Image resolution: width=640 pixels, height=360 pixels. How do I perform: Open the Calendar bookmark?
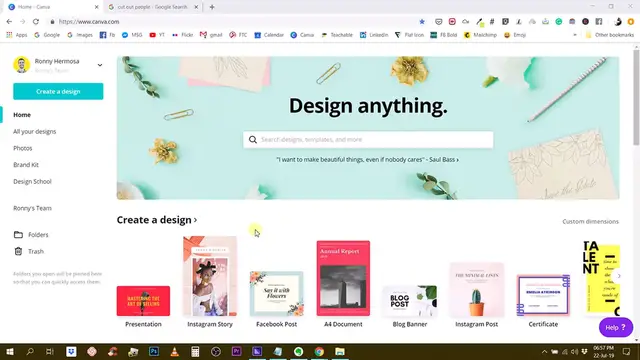click(x=269, y=35)
